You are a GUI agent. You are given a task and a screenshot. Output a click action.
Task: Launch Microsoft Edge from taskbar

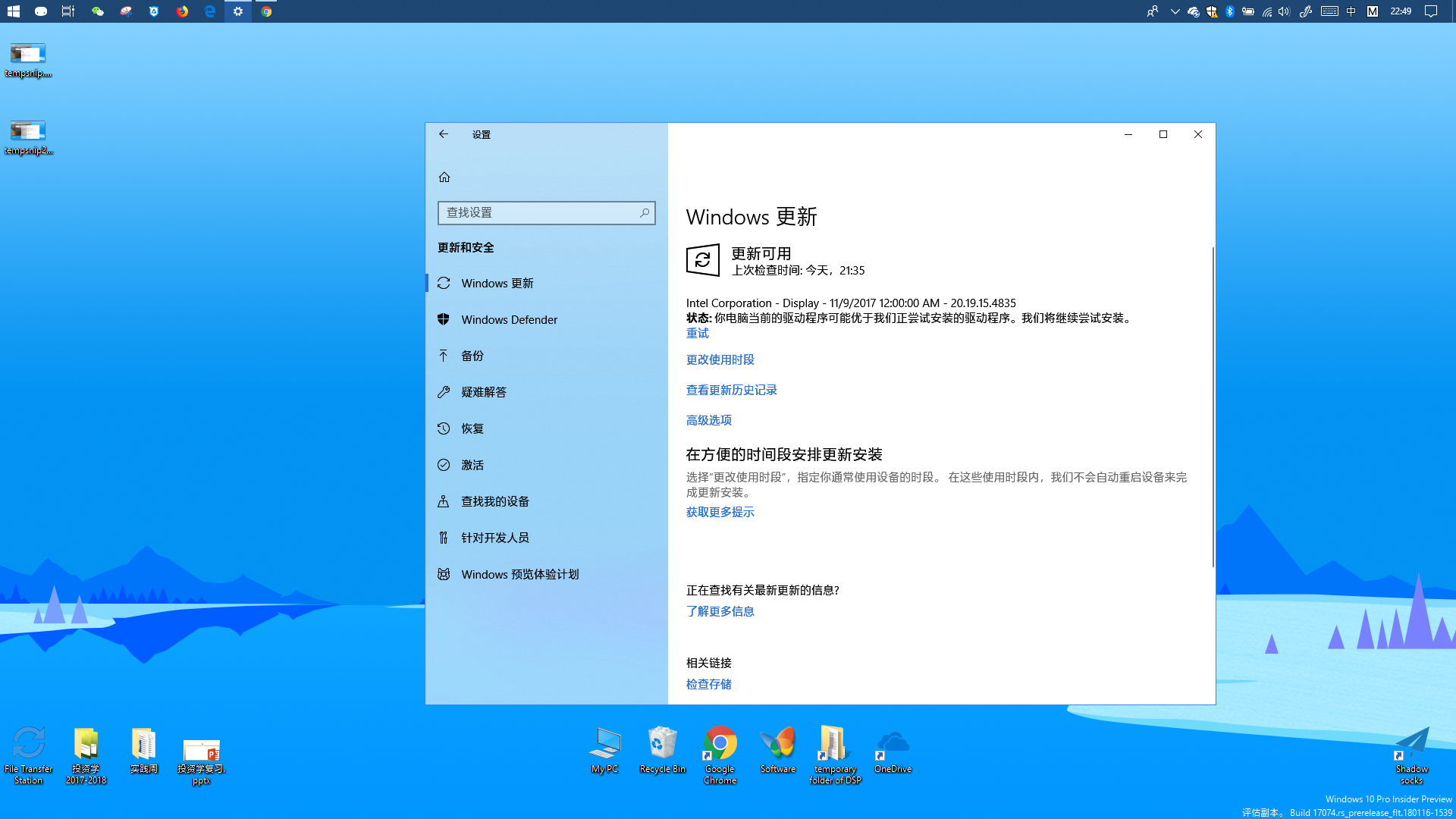[x=210, y=11]
